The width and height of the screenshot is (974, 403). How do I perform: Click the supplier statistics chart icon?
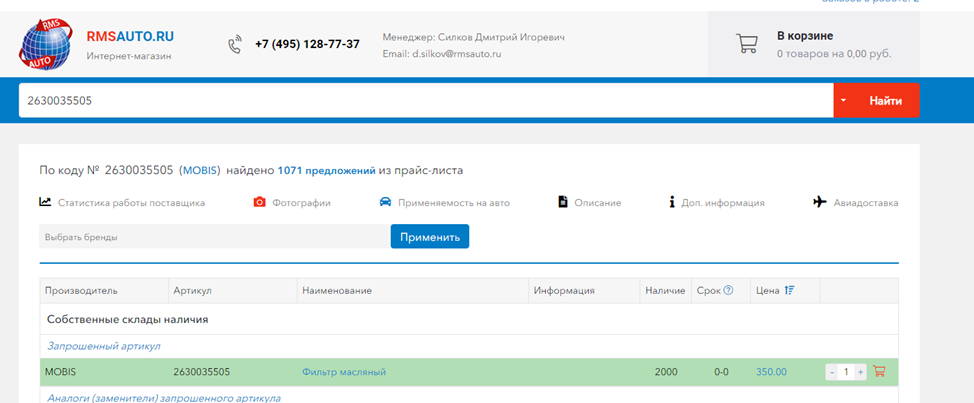[x=46, y=202]
